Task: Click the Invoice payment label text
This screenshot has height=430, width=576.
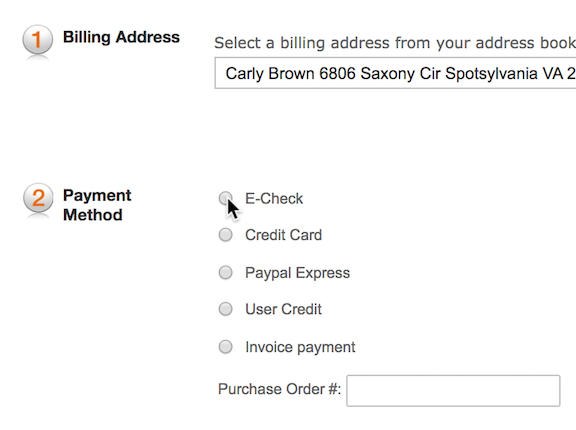Action: pos(300,347)
